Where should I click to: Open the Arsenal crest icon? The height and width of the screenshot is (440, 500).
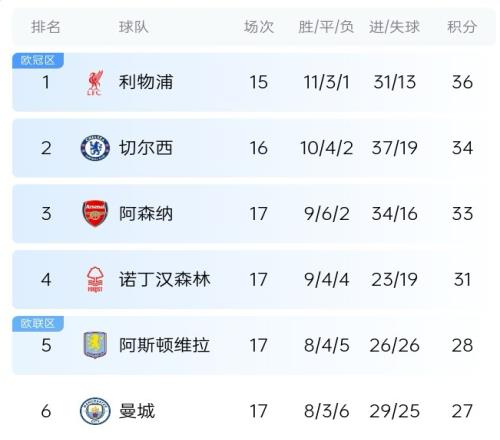(x=95, y=213)
